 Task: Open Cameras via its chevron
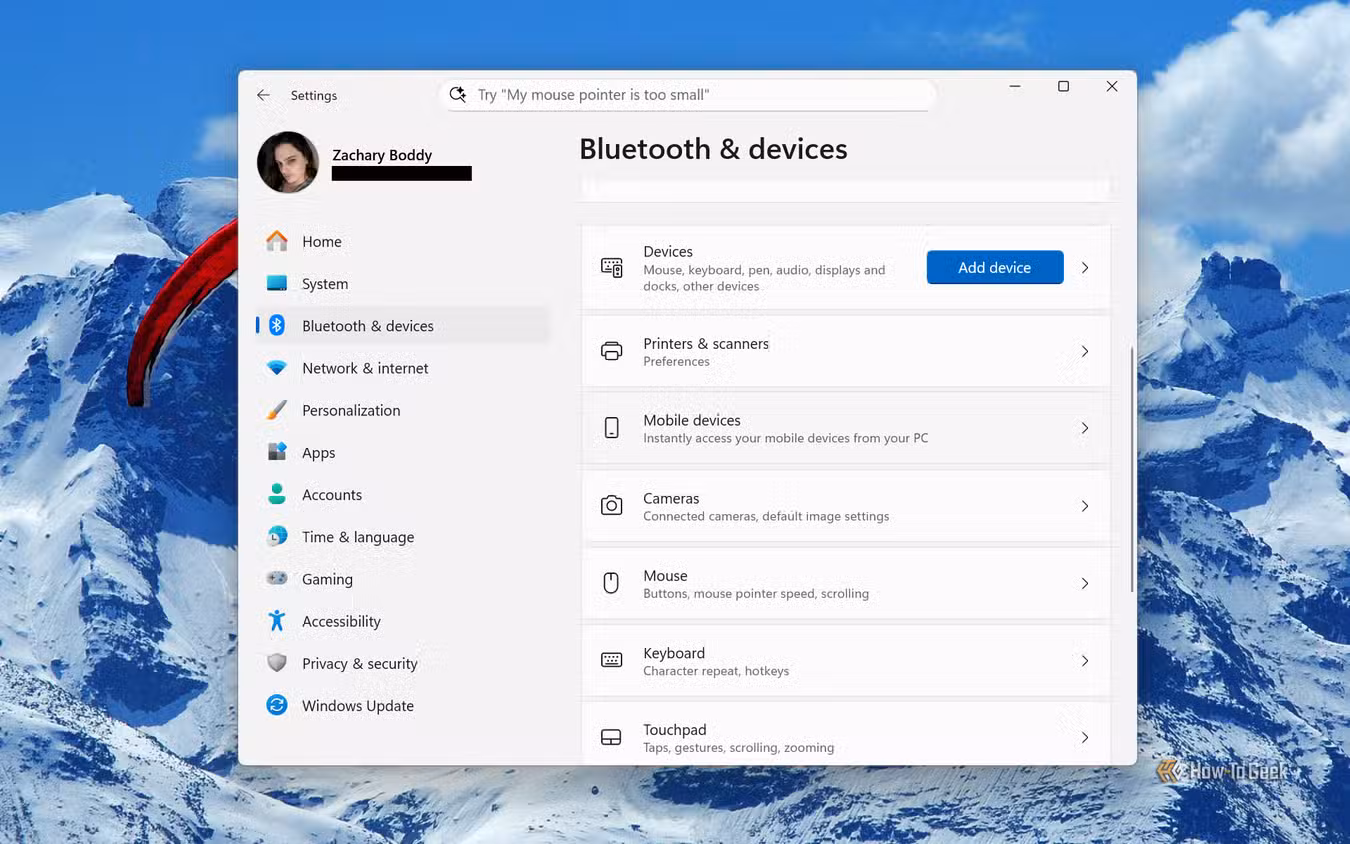click(x=1085, y=506)
